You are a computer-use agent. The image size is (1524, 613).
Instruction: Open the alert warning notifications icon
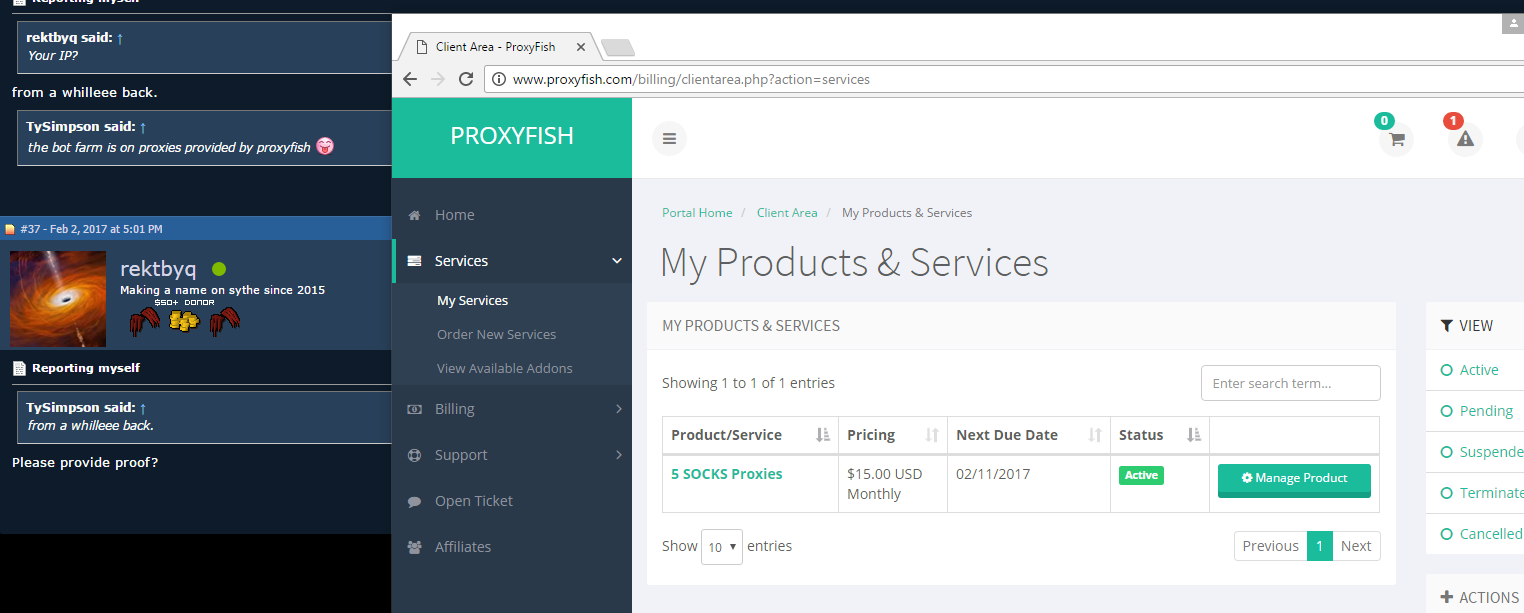(x=1465, y=139)
